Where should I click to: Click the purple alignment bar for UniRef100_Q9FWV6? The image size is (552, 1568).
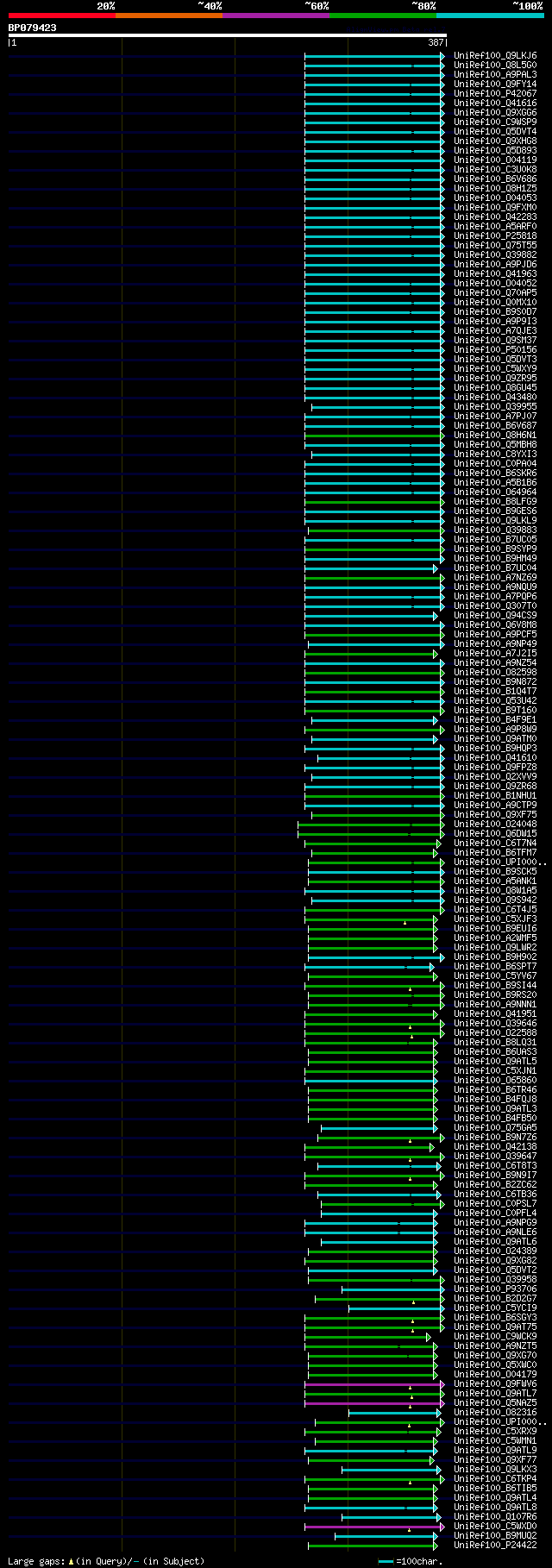click(x=374, y=1384)
